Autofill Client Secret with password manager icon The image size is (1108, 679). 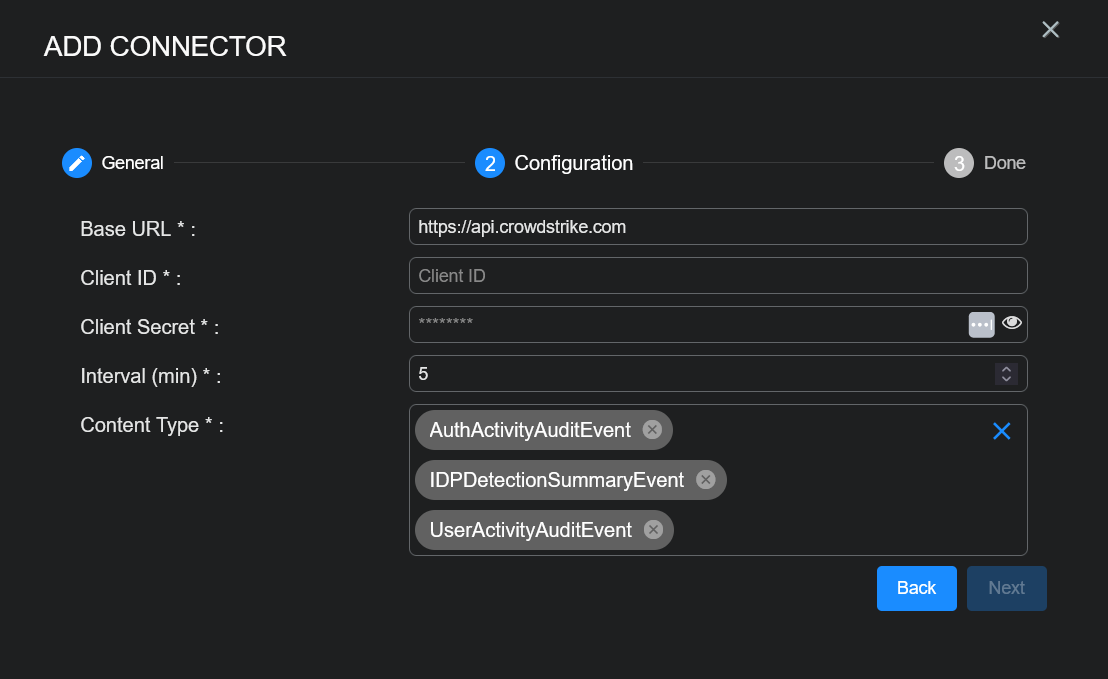[x=981, y=324]
